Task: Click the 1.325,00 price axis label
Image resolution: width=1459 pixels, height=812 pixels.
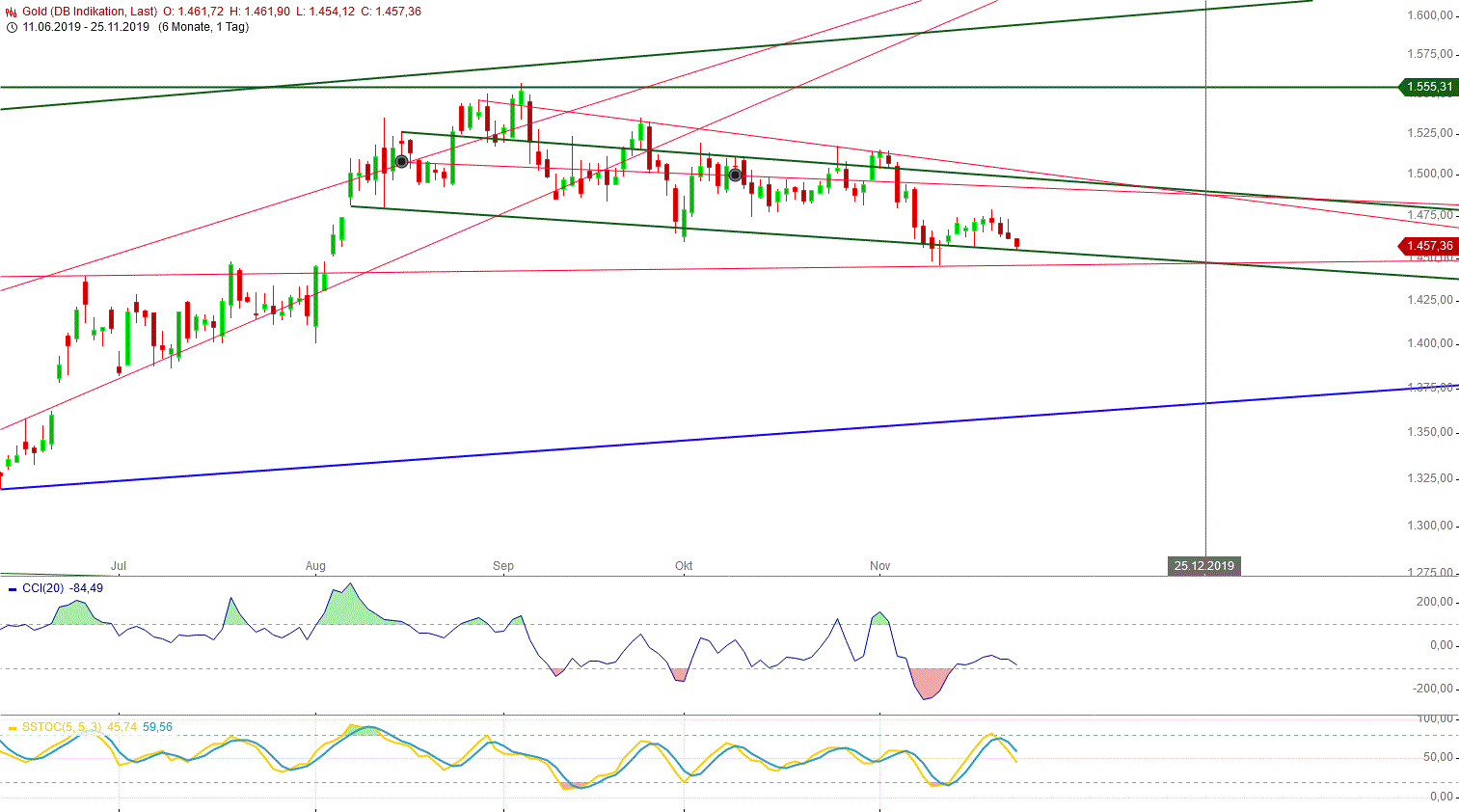Action: tap(1430, 478)
